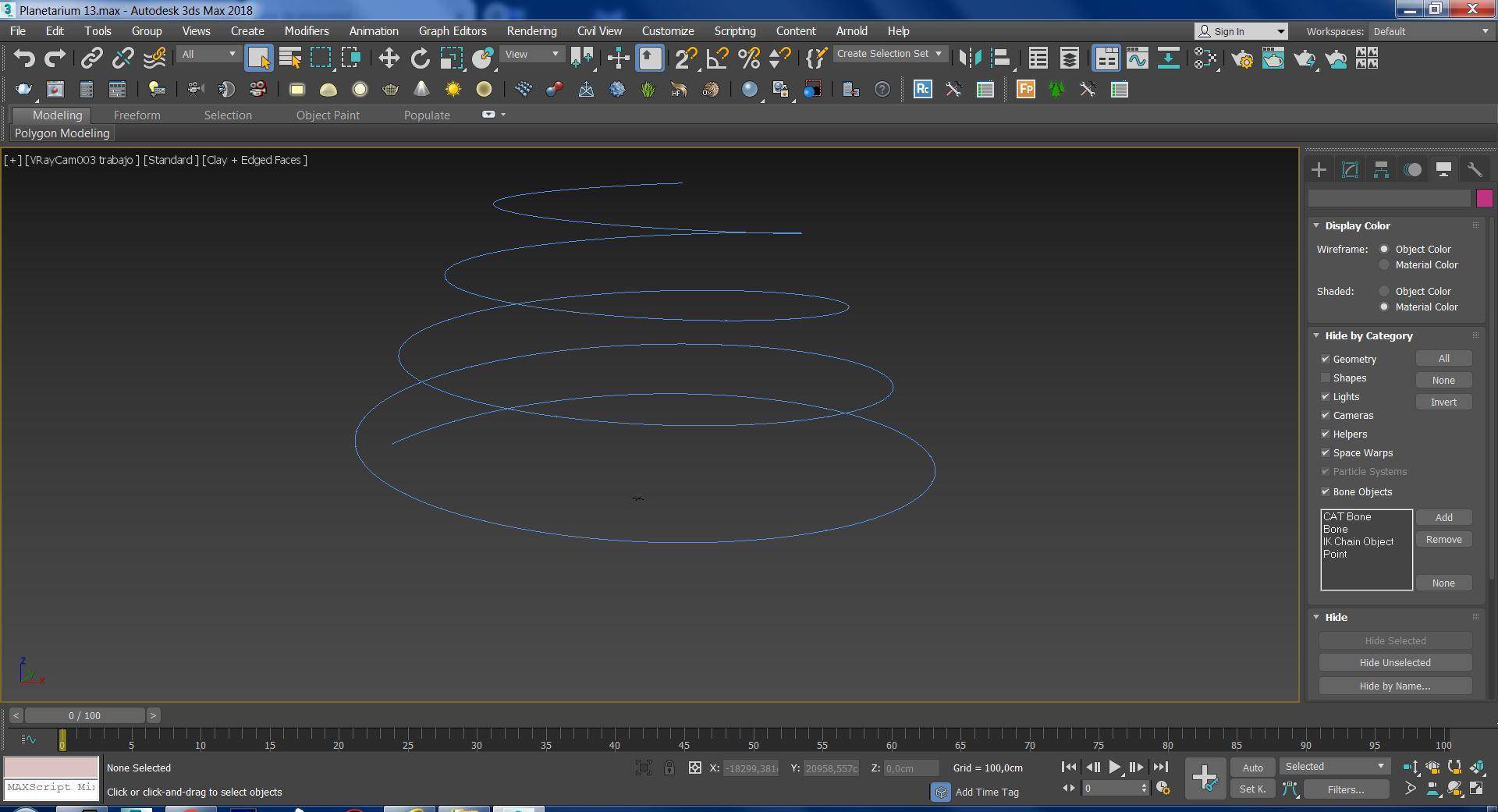Viewport: 1498px width, 812px height.
Task: Click the Undo arrow icon
Action: [x=24, y=59]
